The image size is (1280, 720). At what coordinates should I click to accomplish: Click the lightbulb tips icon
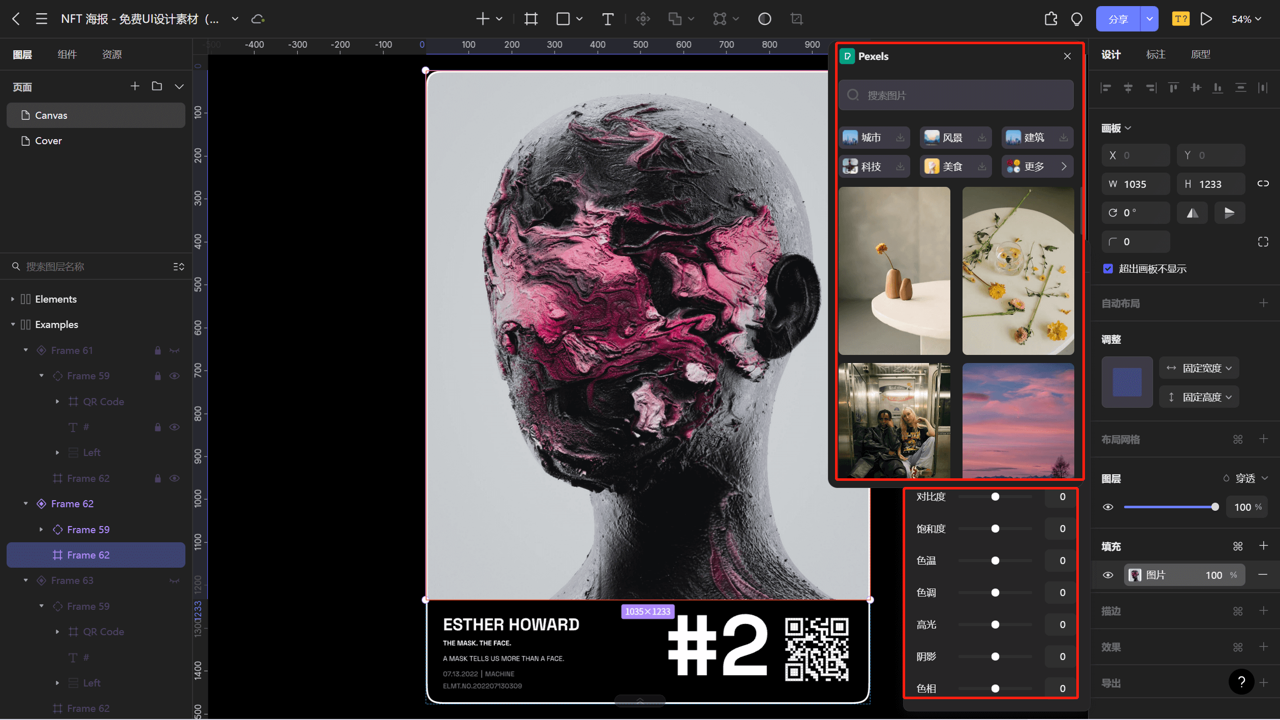pos(1077,19)
